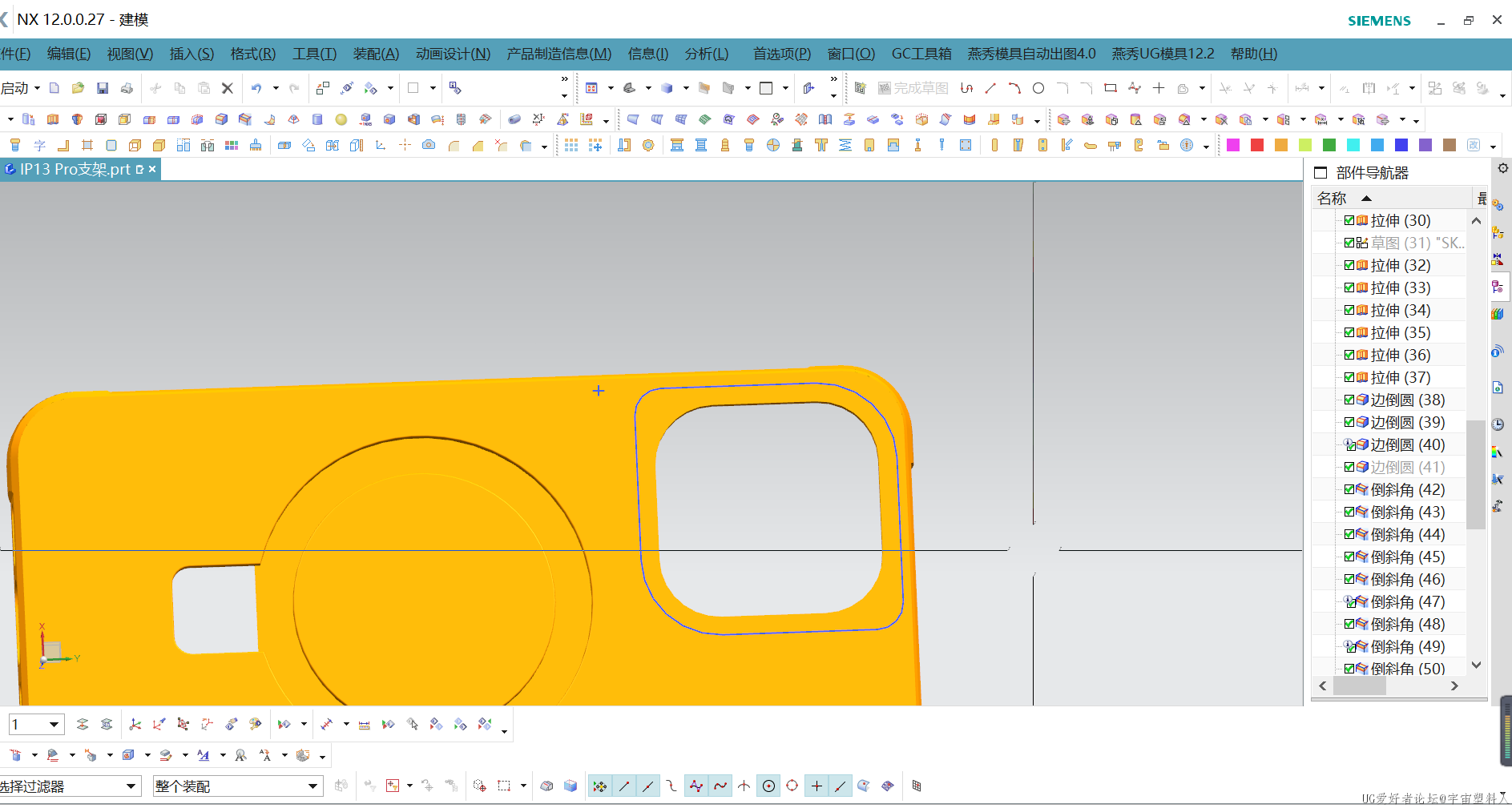This screenshot has width=1512, height=808.
Task: Open the 分析(L) menu
Action: (x=707, y=54)
